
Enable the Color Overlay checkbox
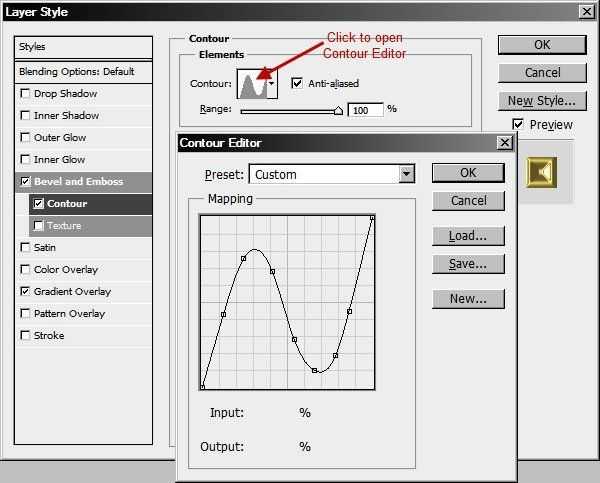25,269
